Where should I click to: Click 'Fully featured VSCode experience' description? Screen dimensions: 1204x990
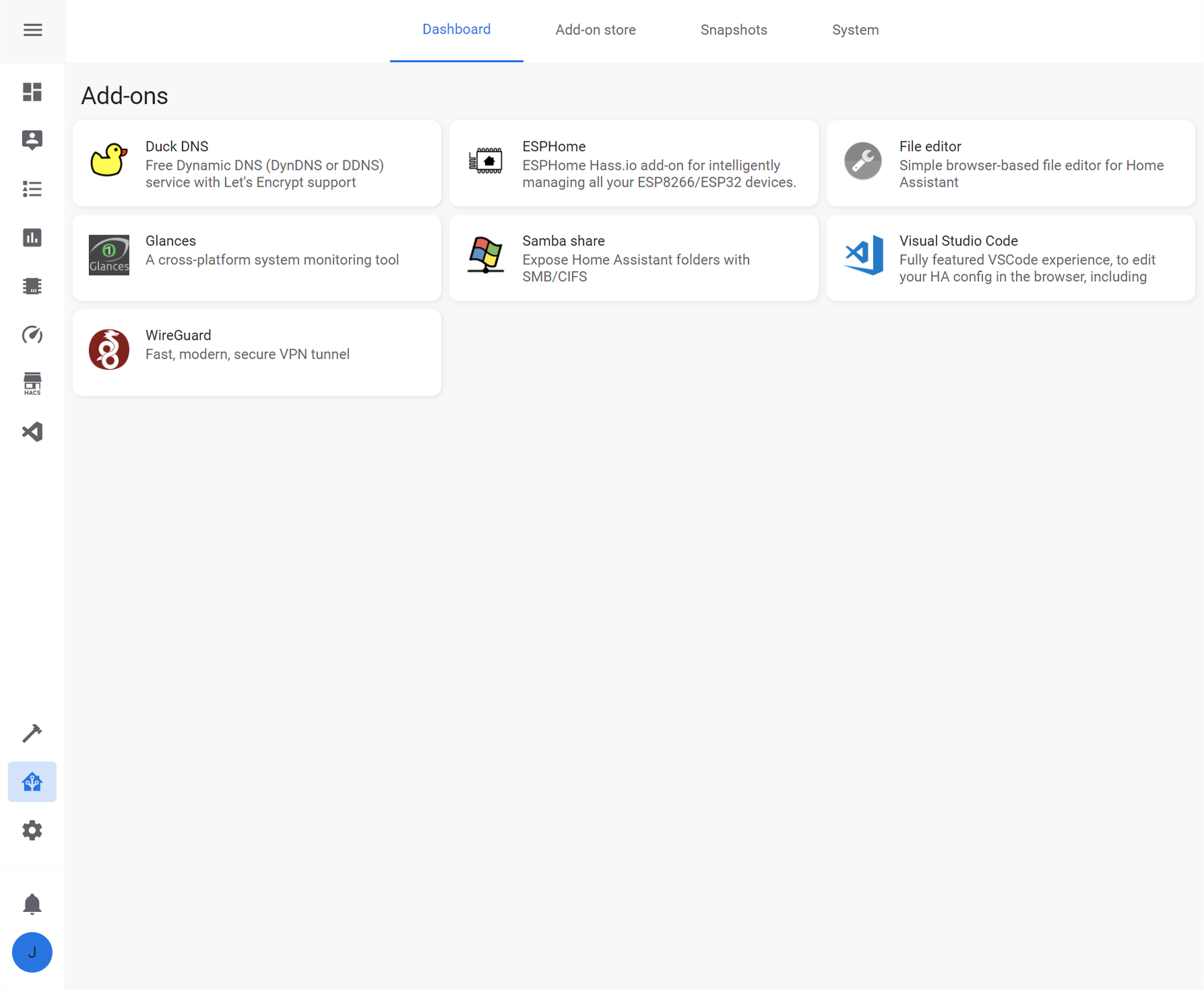(x=1027, y=268)
